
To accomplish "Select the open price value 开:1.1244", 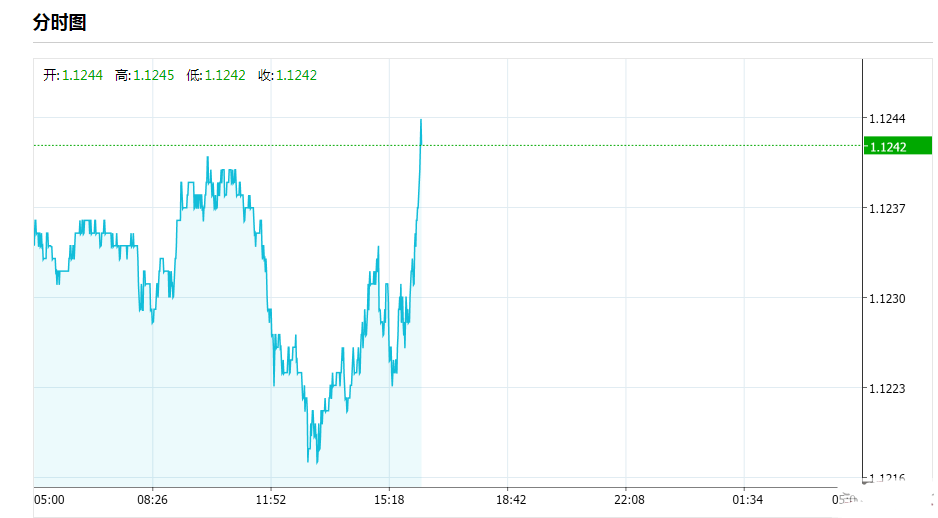I will (x=73, y=75).
